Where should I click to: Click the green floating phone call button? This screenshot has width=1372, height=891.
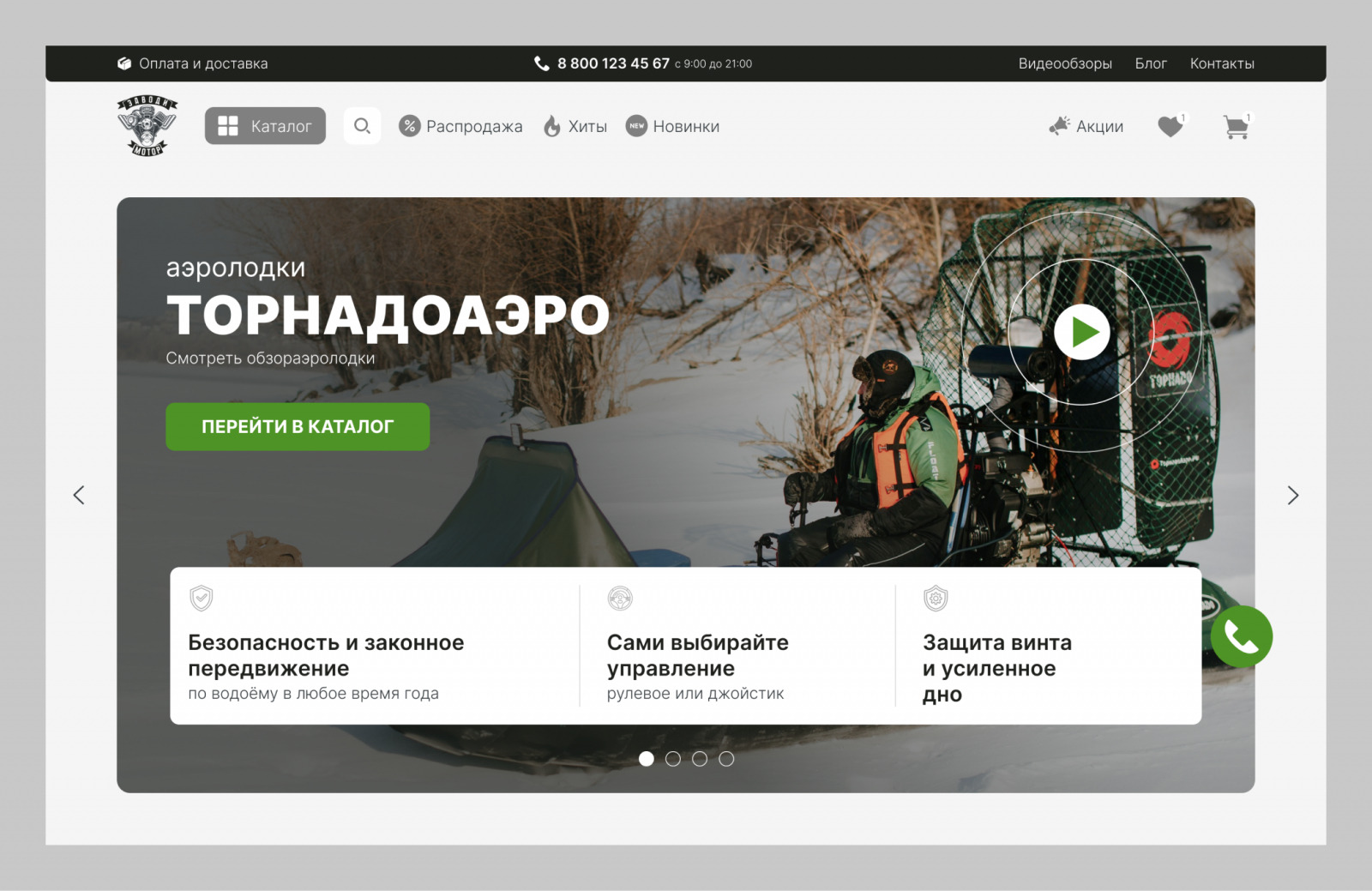(1242, 637)
